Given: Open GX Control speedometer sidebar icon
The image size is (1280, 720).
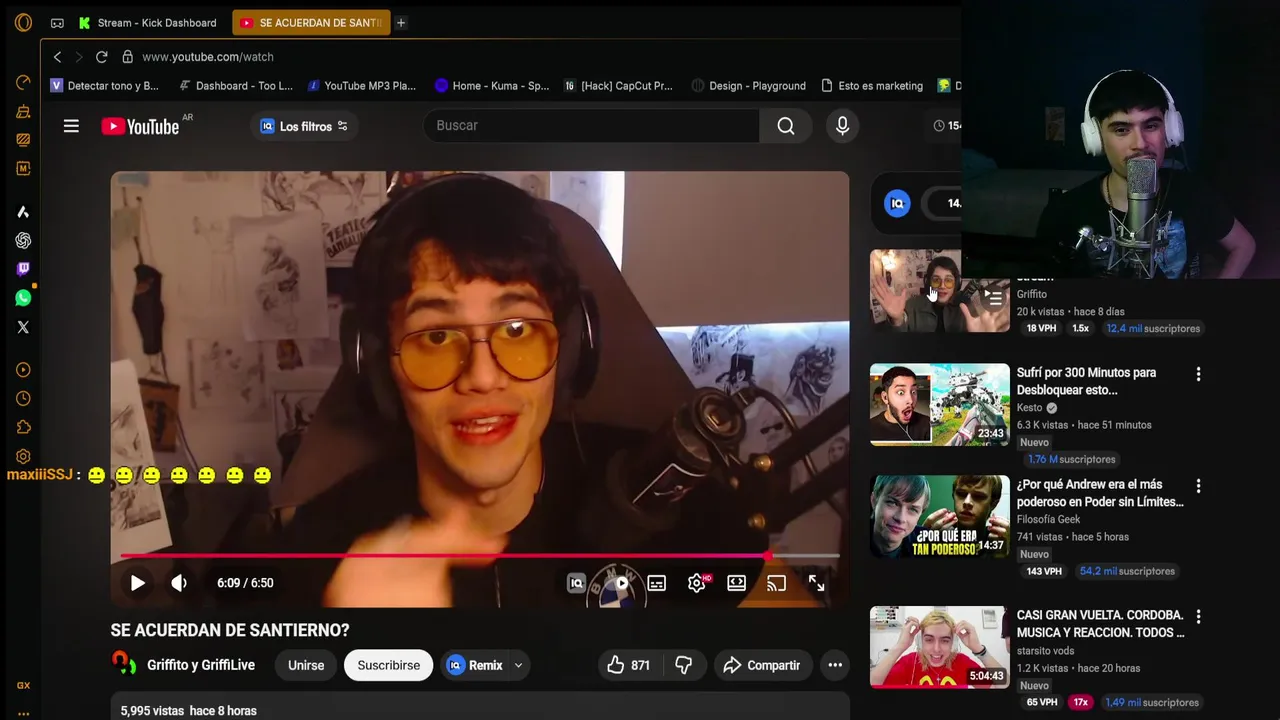Looking at the screenshot, I should point(23,82).
